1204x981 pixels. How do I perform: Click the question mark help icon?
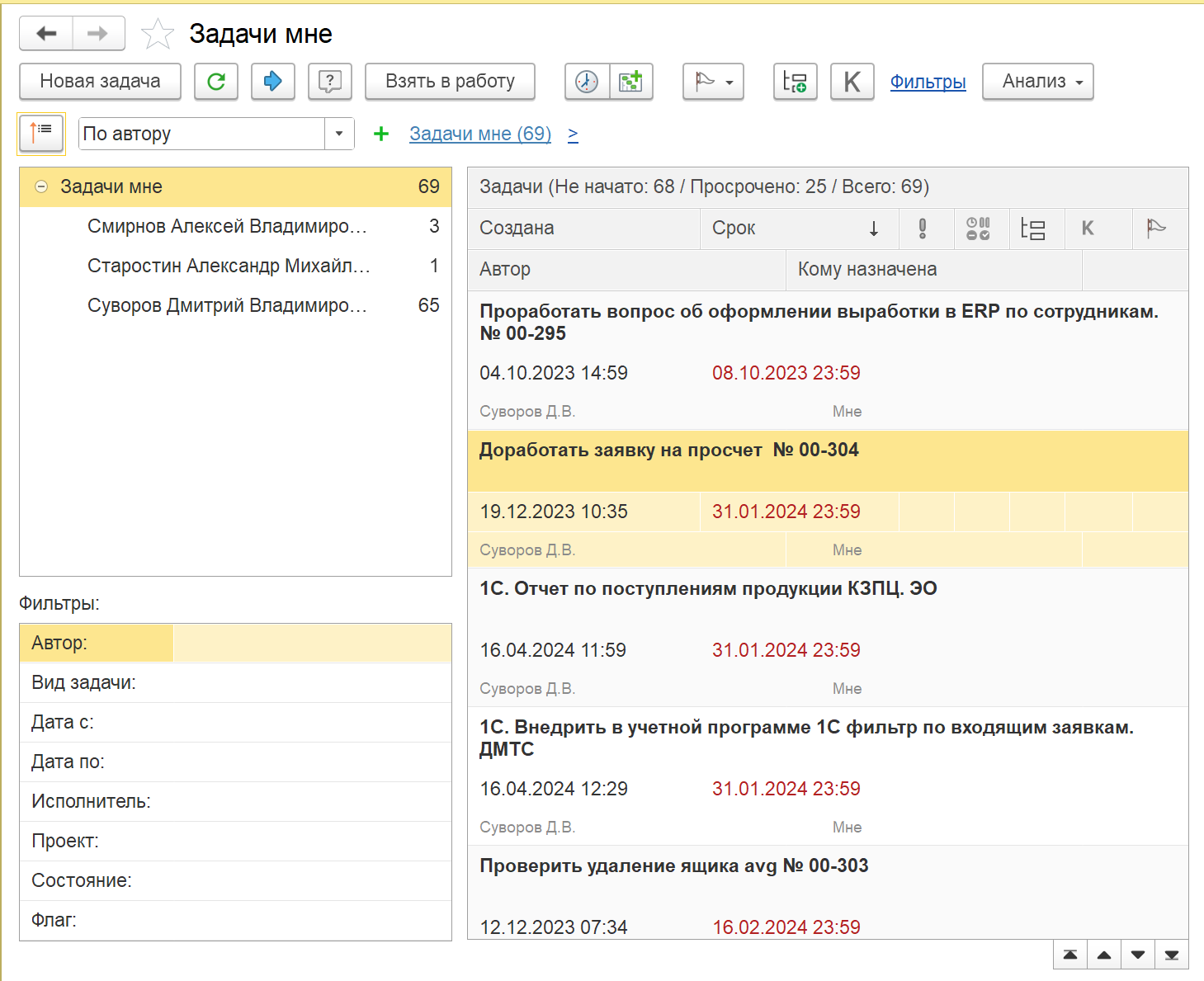pos(330,82)
